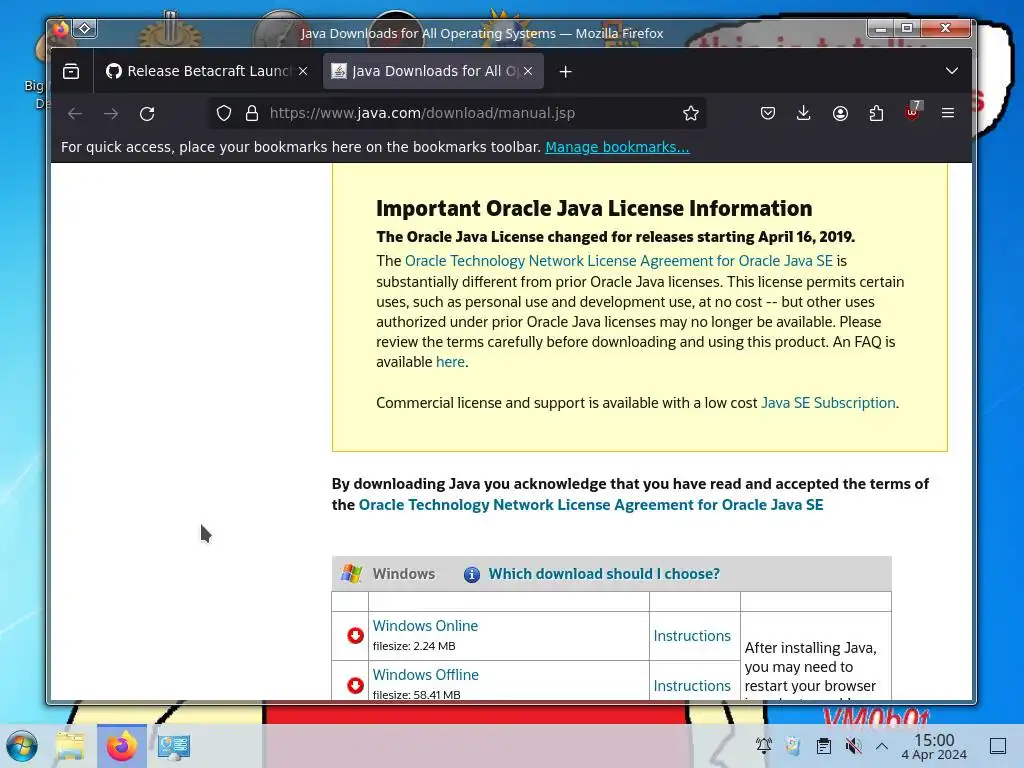The width and height of the screenshot is (1024, 768).
Task: Save the page to Pocket
Action: pyautogui.click(x=768, y=114)
